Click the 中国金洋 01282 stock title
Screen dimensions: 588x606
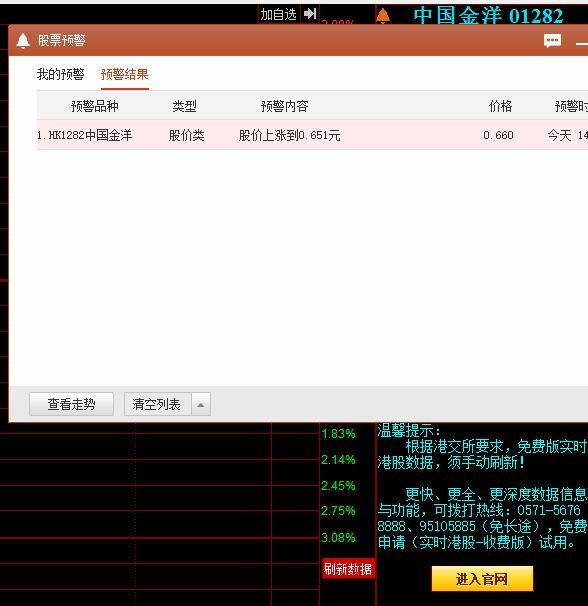pos(488,16)
